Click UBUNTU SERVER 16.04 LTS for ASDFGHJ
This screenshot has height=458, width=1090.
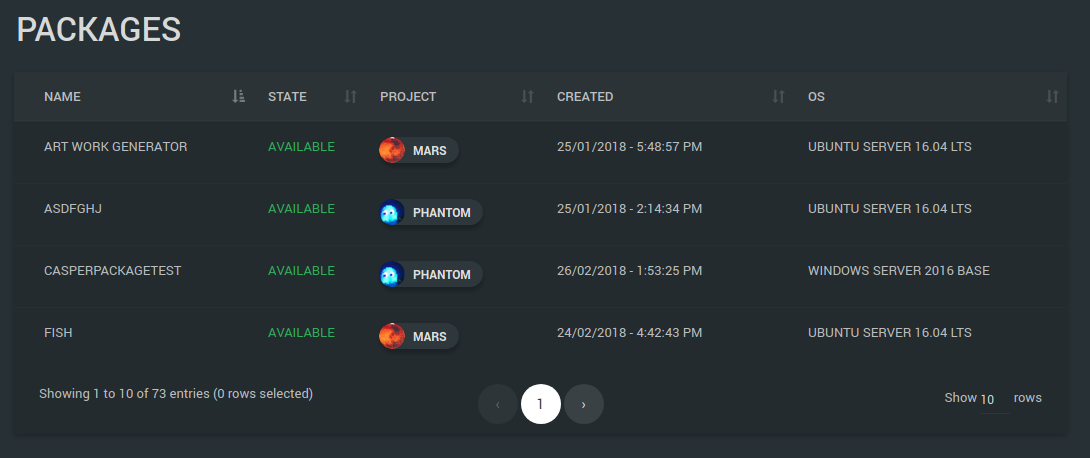890,208
